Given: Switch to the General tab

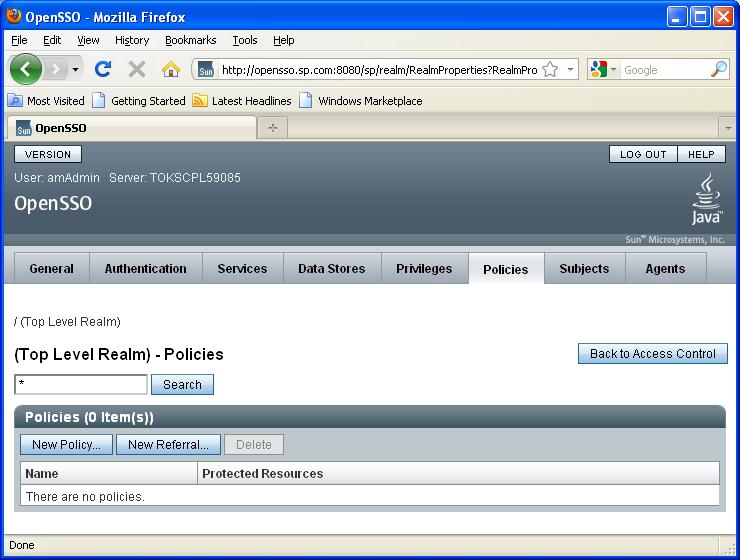Looking at the screenshot, I should point(51,268).
